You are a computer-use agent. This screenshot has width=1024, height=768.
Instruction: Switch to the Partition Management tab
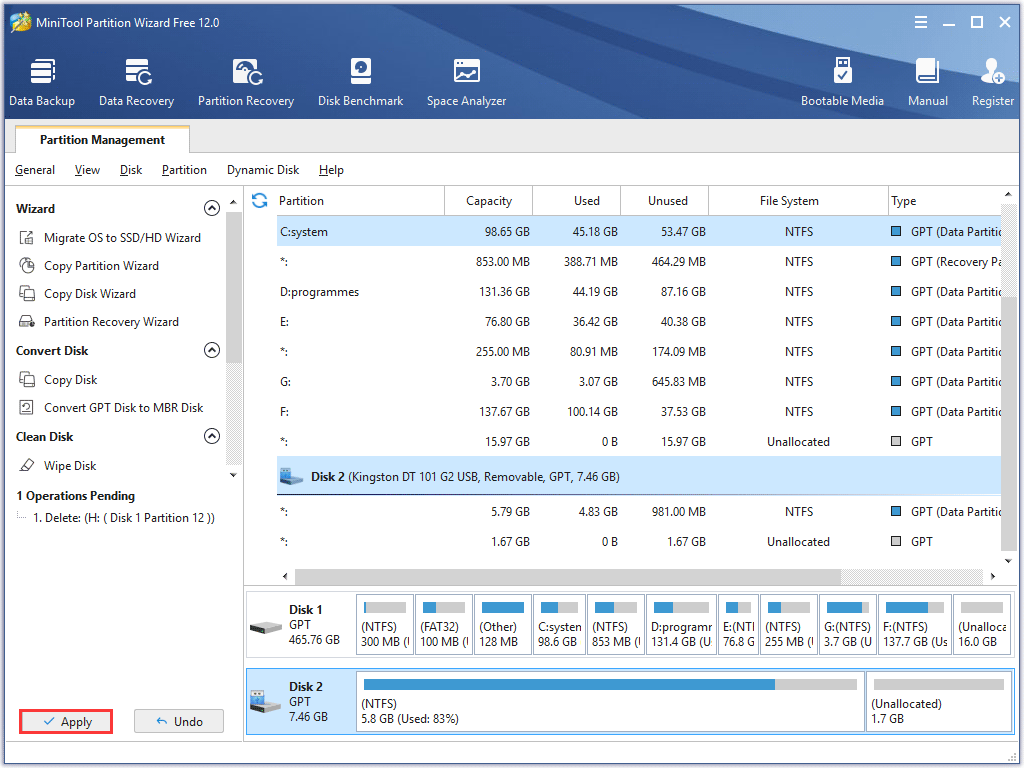[102, 139]
